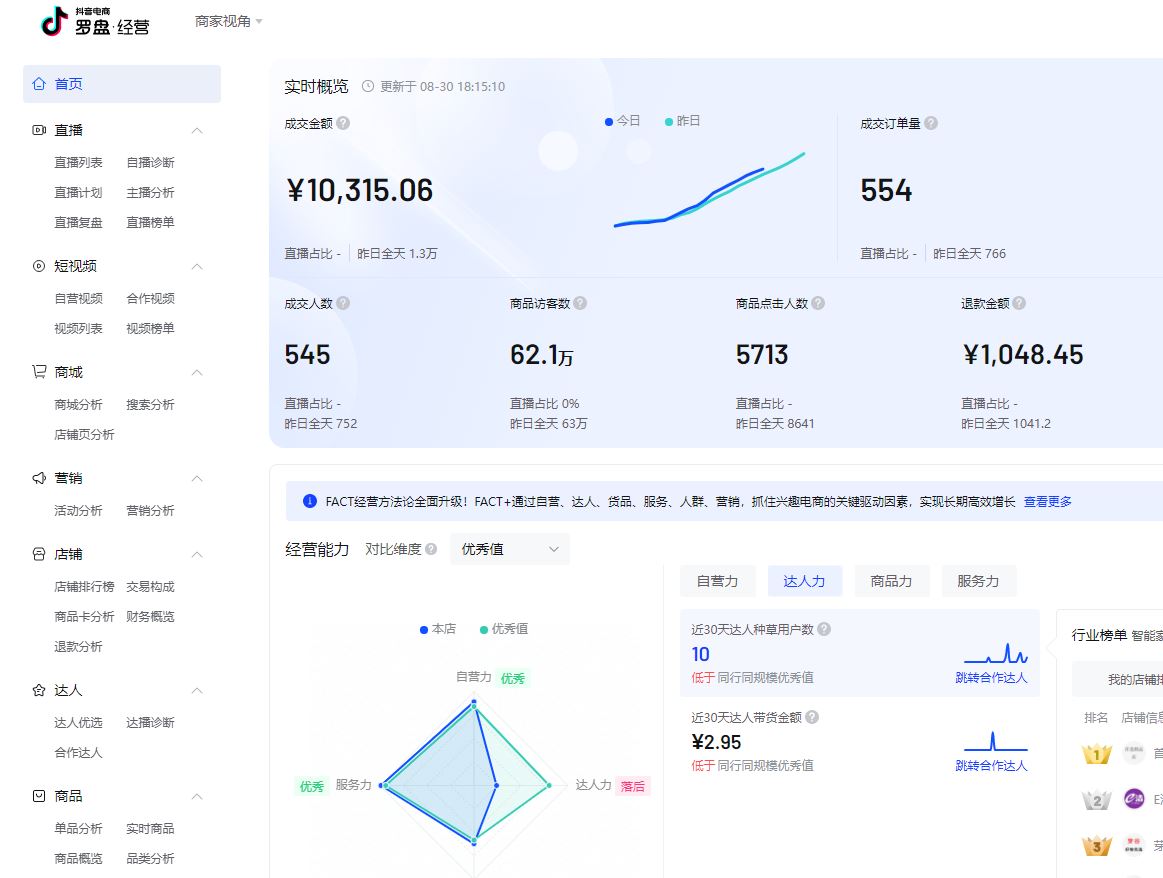
Task: Click the blue info icon in FACT banner
Action: [x=310, y=501]
